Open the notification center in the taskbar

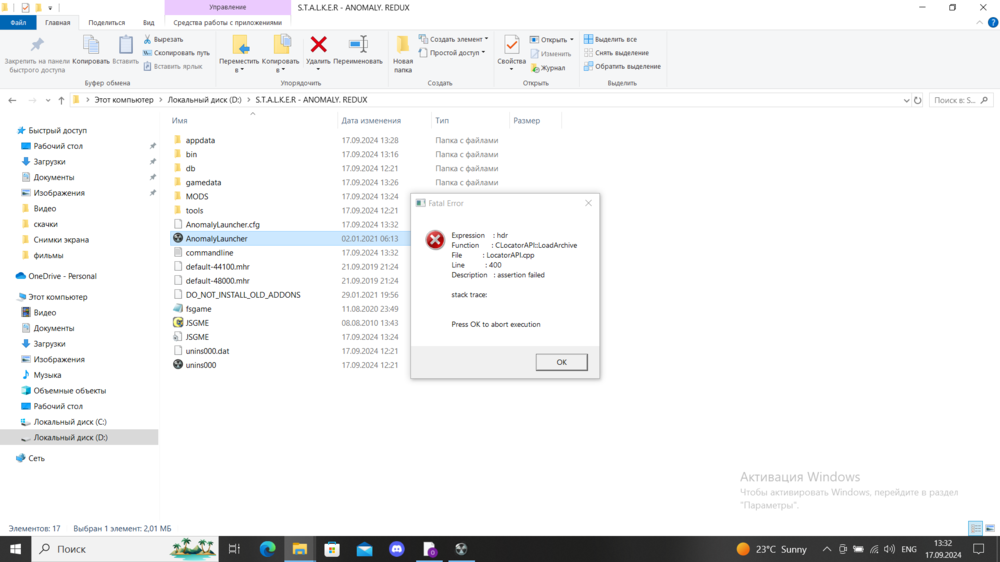pos(979,549)
